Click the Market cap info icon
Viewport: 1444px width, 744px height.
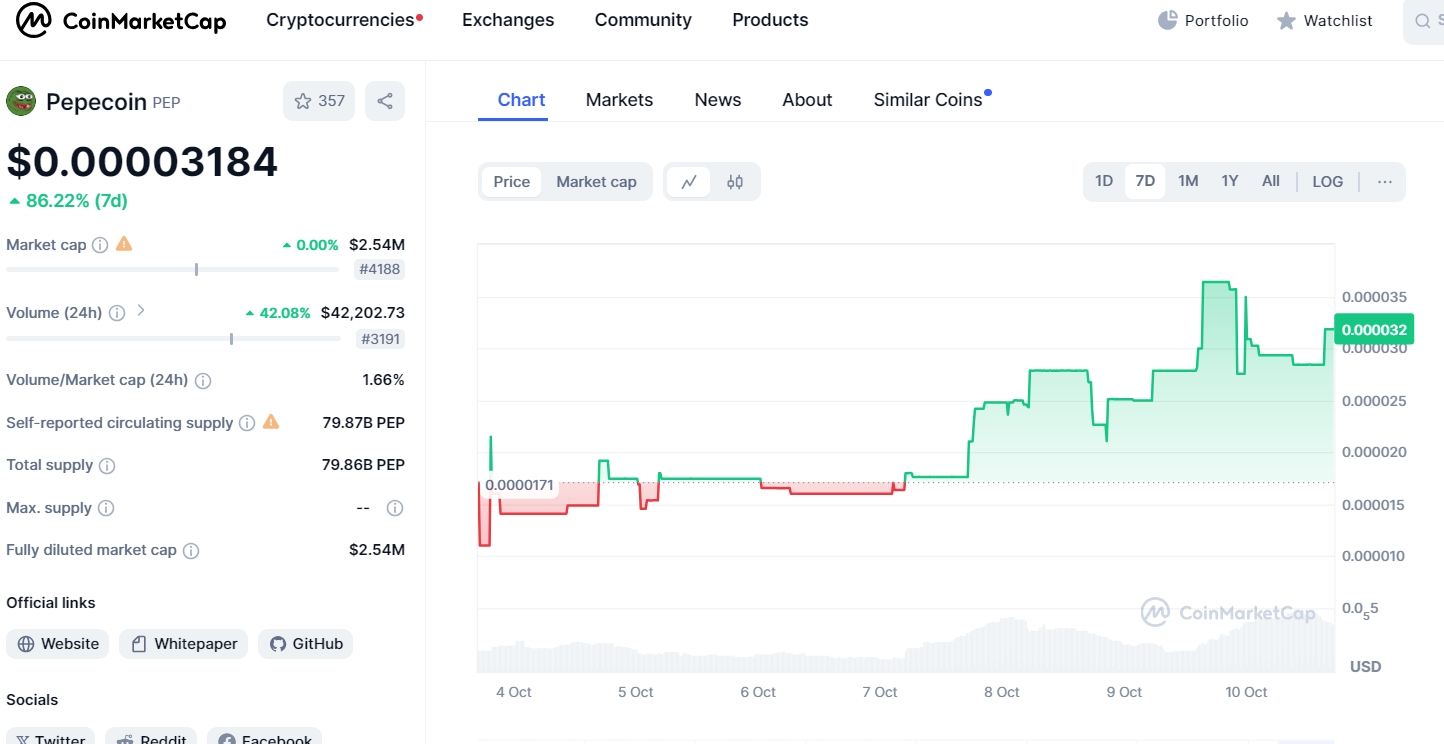pos(100,244)
